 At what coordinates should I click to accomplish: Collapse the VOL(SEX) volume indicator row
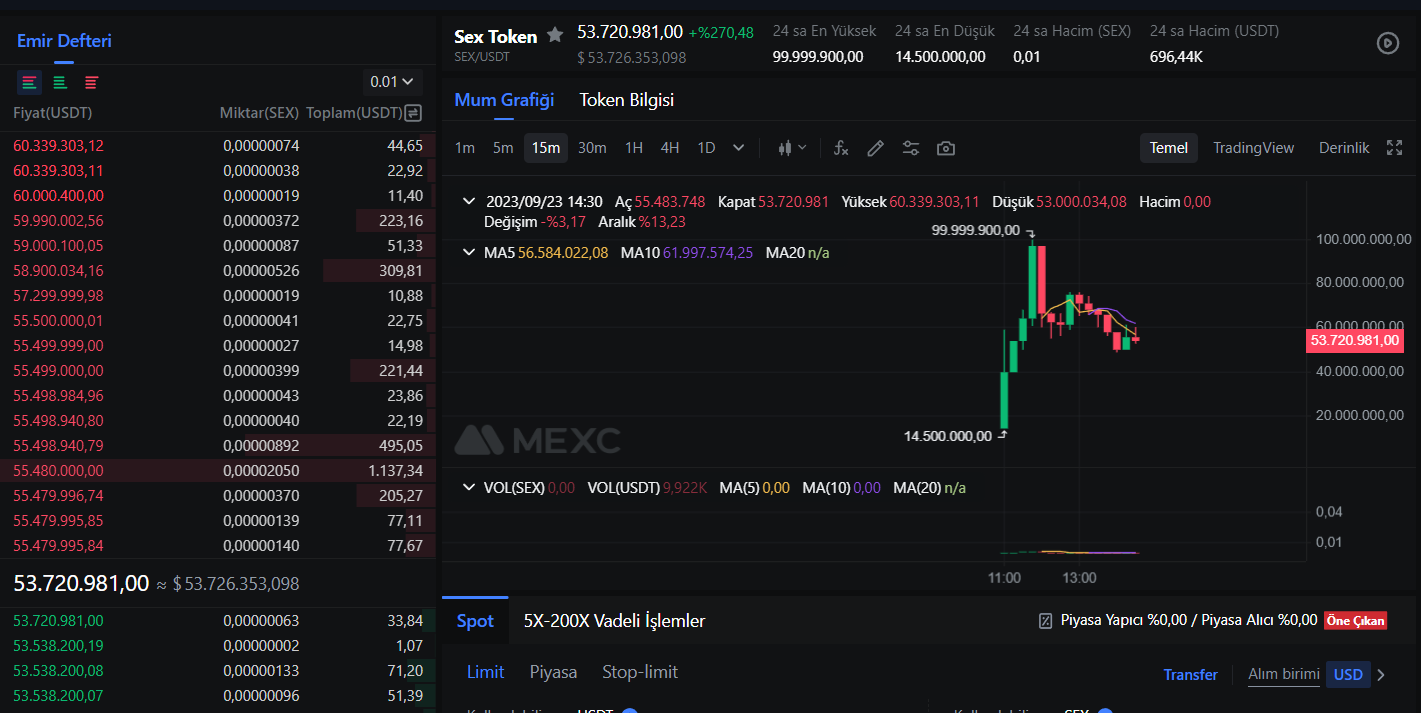[468, 488]
